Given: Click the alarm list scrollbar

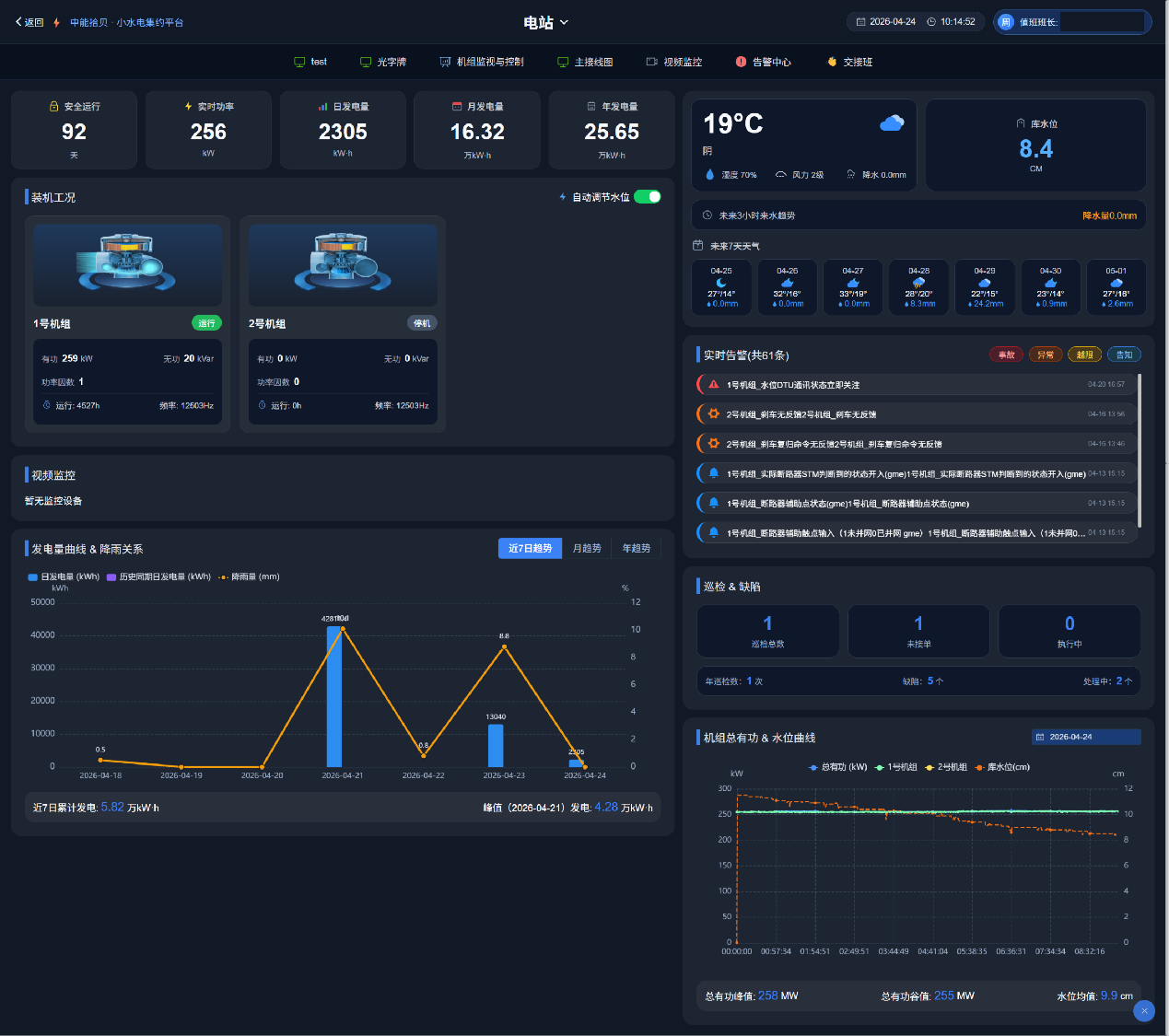Looking at the screenshot, I should (x=1140, y=449).
